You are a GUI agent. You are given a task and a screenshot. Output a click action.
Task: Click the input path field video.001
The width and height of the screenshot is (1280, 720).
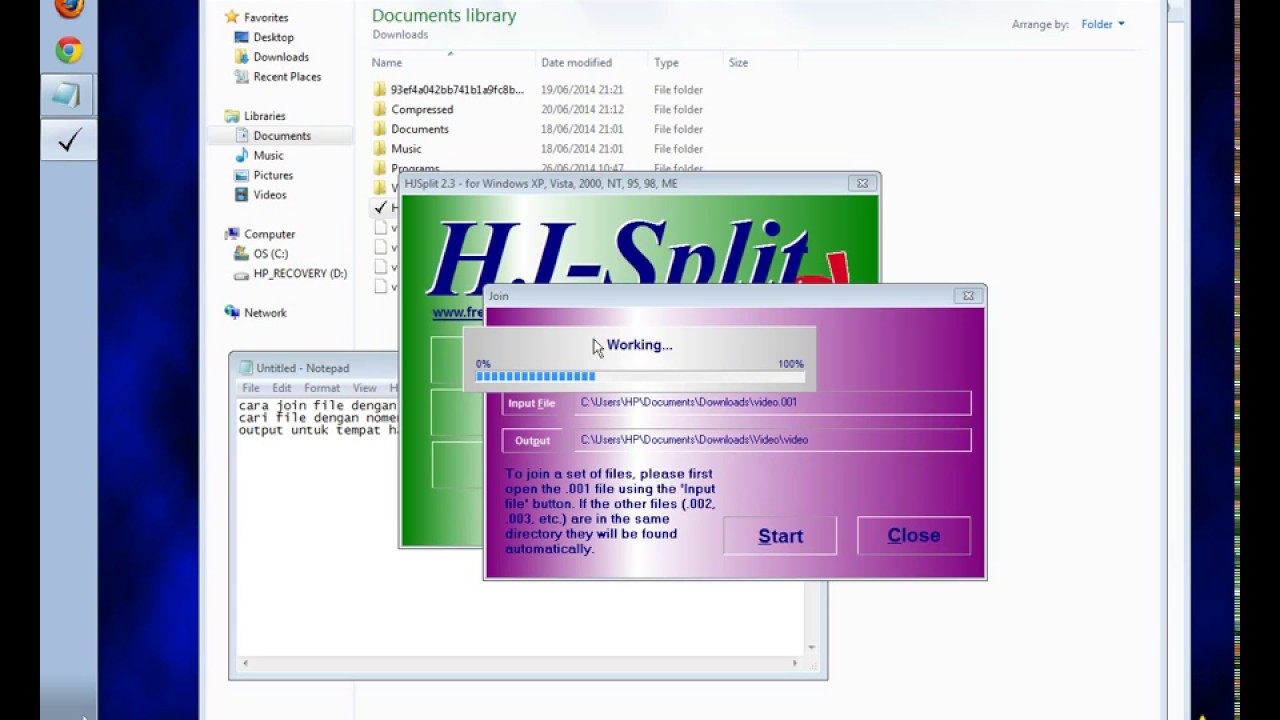(x=773, y=403)
